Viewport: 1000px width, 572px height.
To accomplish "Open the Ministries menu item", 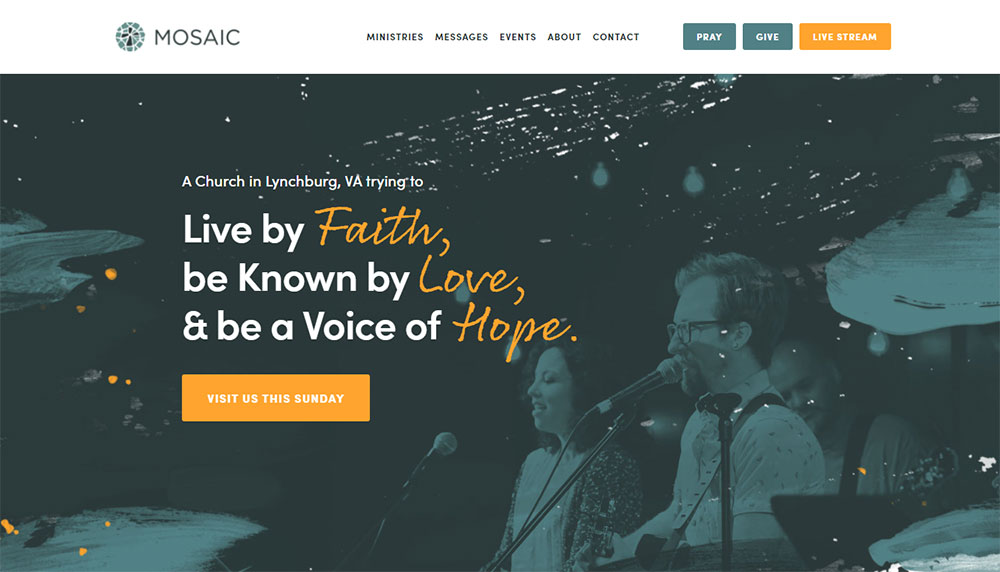I will pyautogui.click(x=395, y=37).
